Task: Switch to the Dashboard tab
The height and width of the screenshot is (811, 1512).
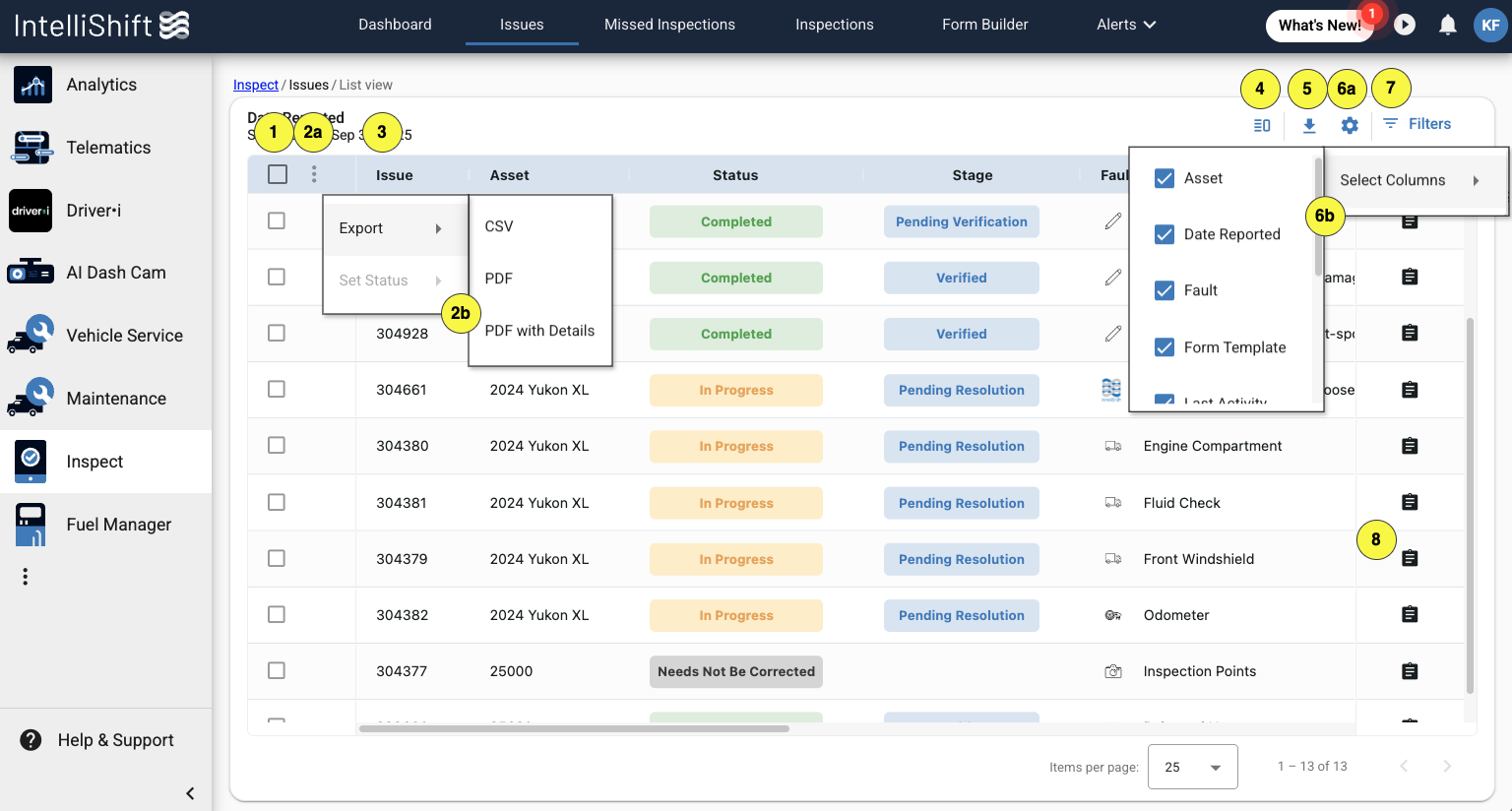Action: [395, 25]
